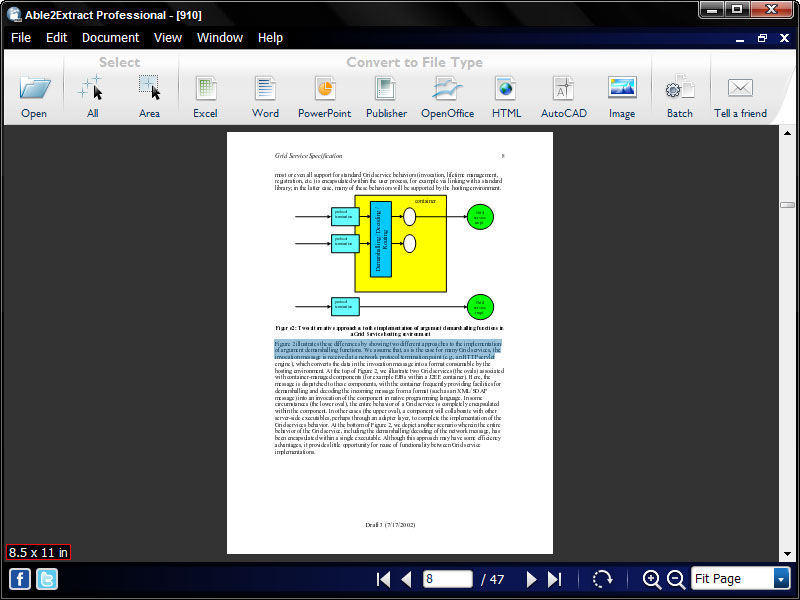Convert the document to Publisher
Screen dimensions: 800x600
[385, 90]
